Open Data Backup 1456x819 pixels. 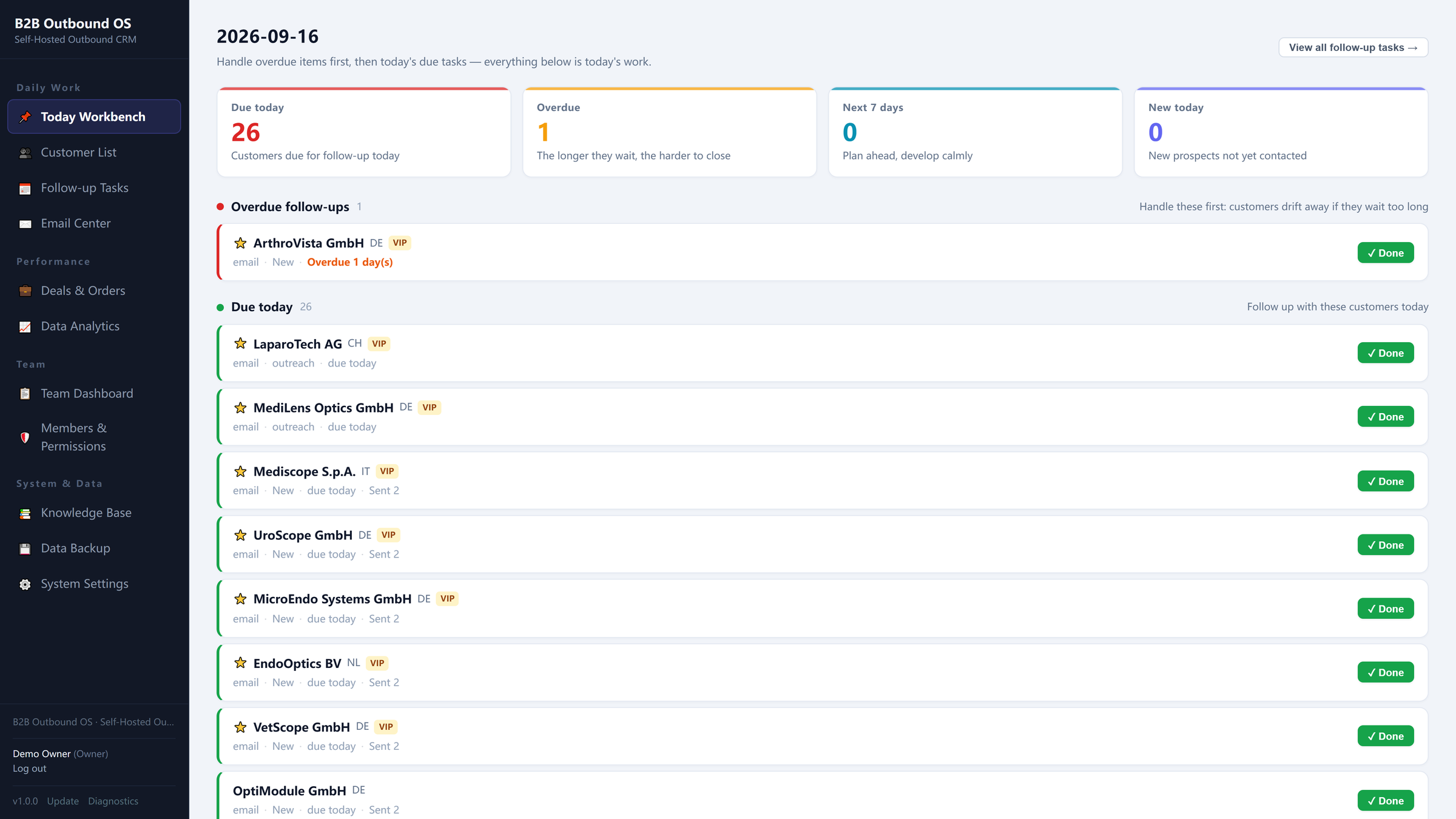pos(94,548)
